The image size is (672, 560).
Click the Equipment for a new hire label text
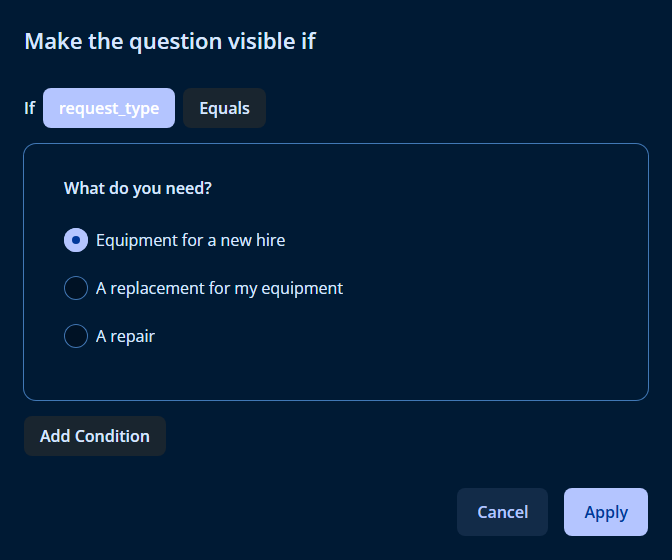190,240
